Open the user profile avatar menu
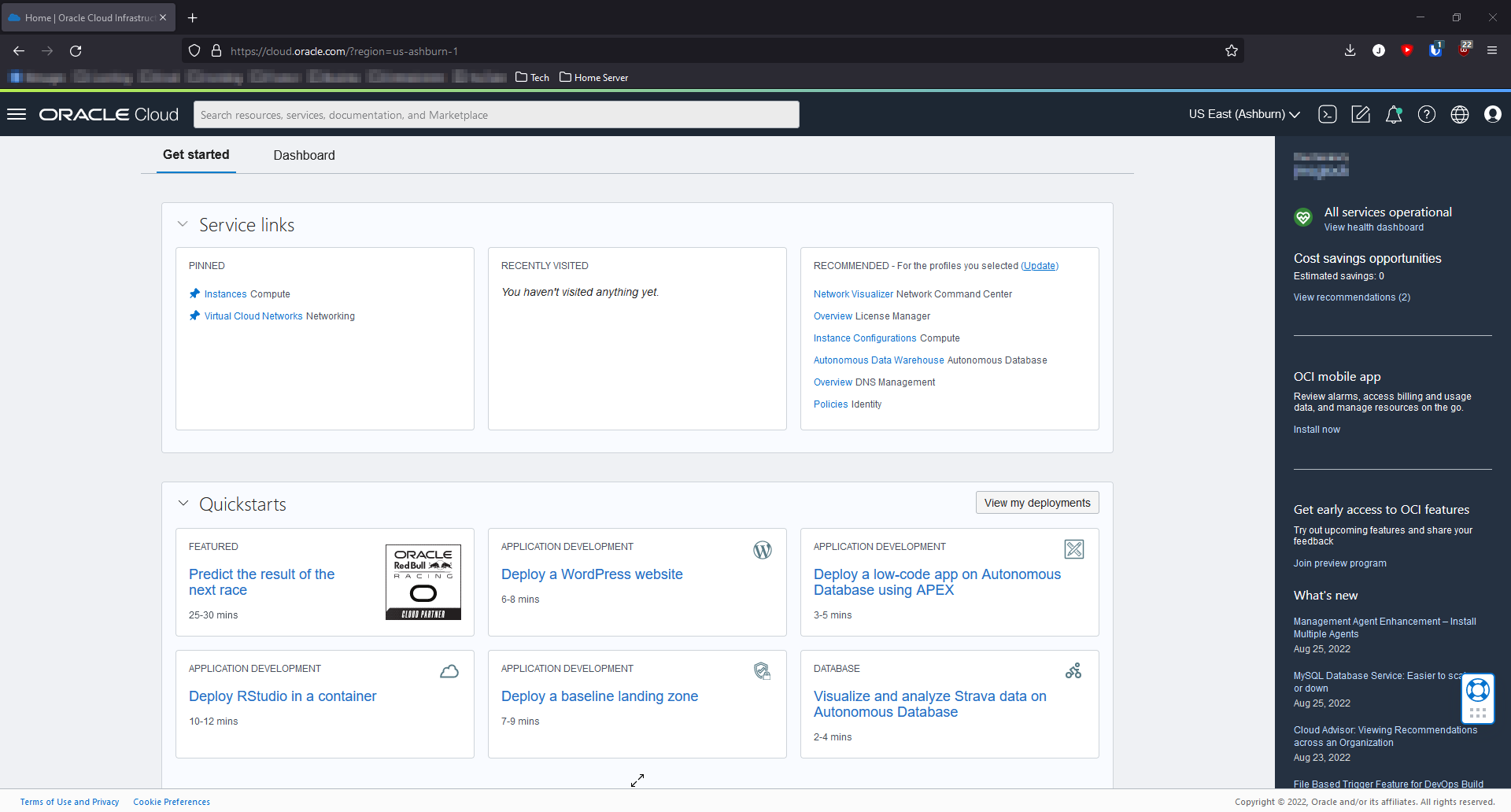 coord(1494,114)
